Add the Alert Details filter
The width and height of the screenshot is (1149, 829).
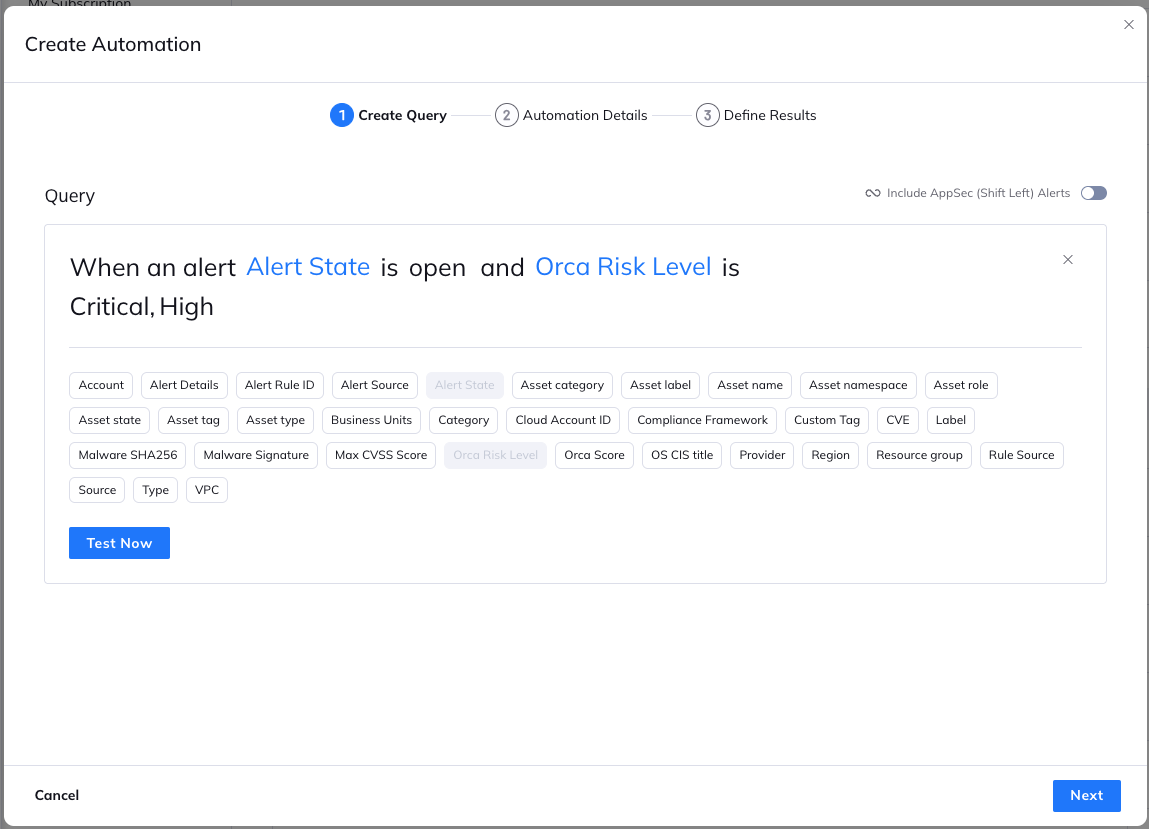tap(184, 385)
